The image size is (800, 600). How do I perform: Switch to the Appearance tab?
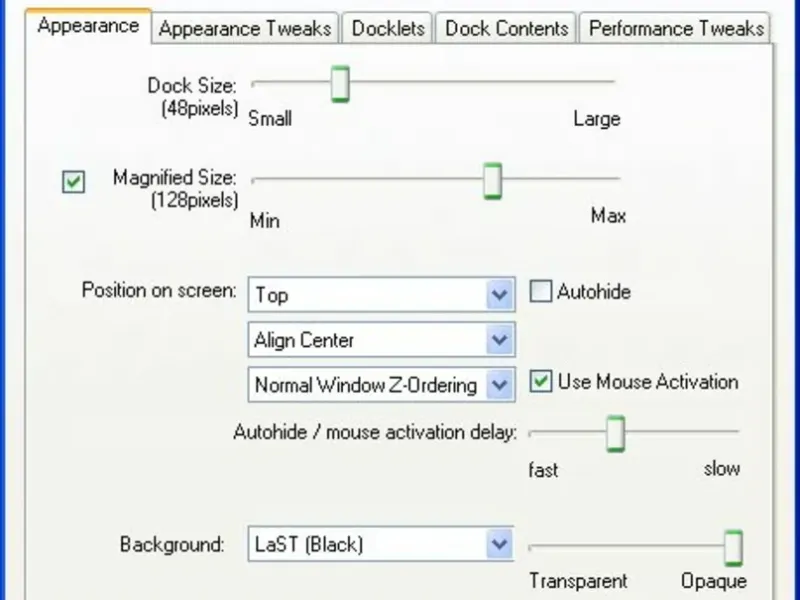coord(88,26)
